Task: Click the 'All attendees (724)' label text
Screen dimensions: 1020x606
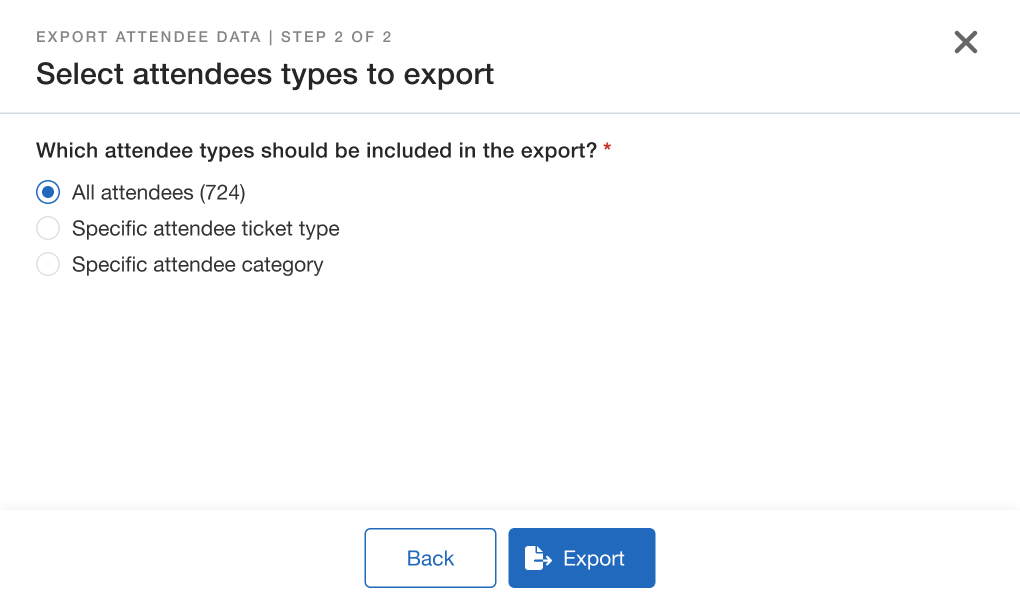Action: pos(158,192)
